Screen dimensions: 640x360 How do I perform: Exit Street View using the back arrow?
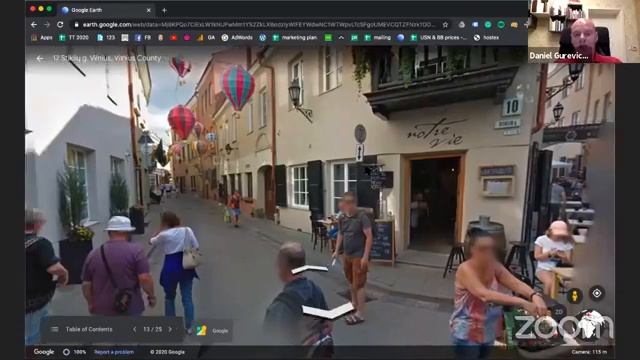click(x=40, y=58)
